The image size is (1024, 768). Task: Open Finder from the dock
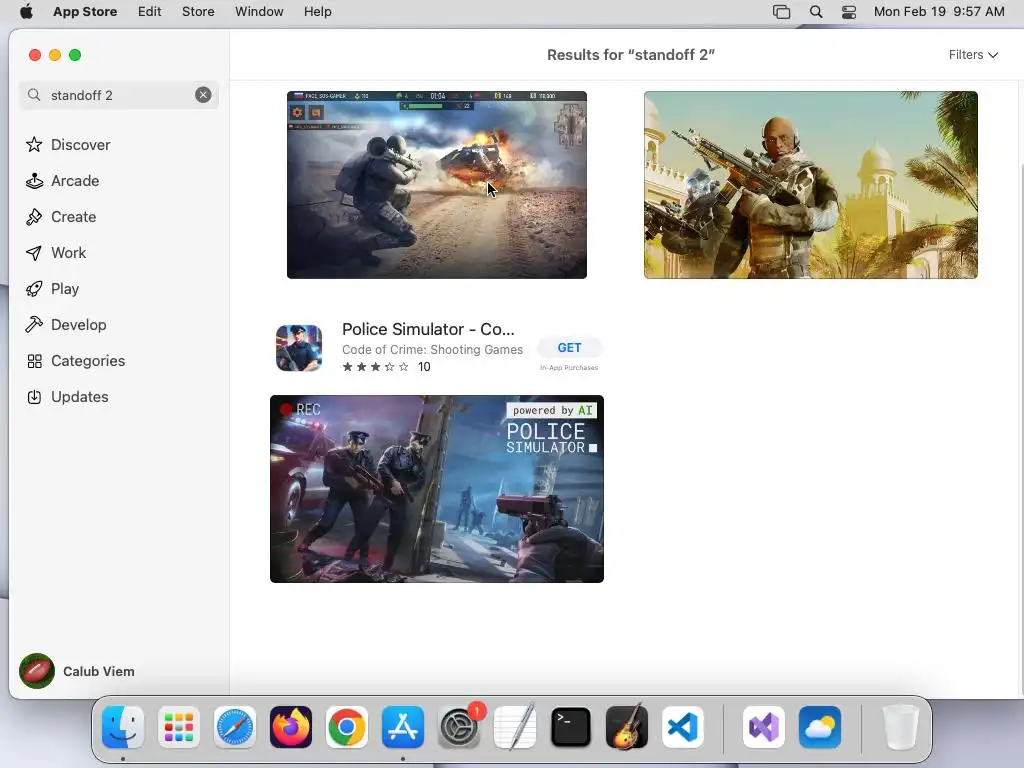(123, 727)
